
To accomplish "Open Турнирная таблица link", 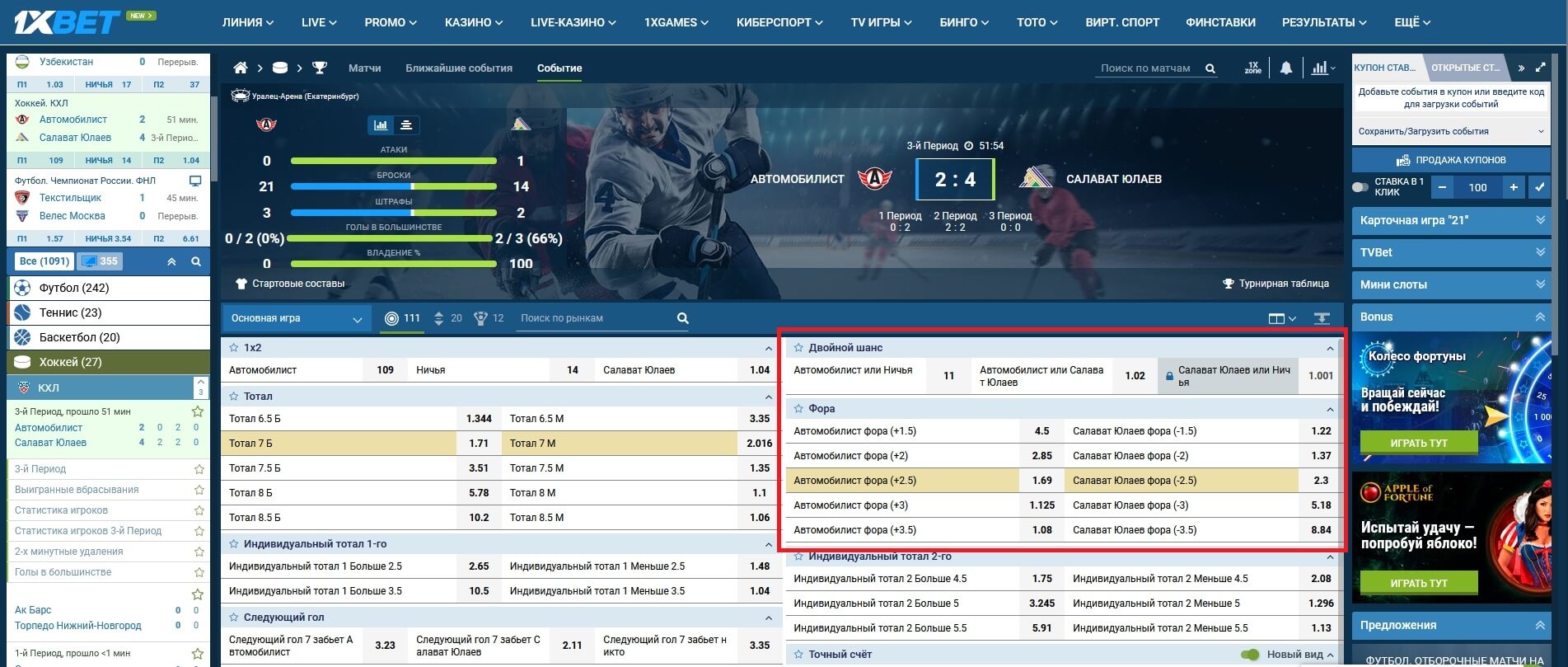I will pyautogui.click(x=1275, y=284).
